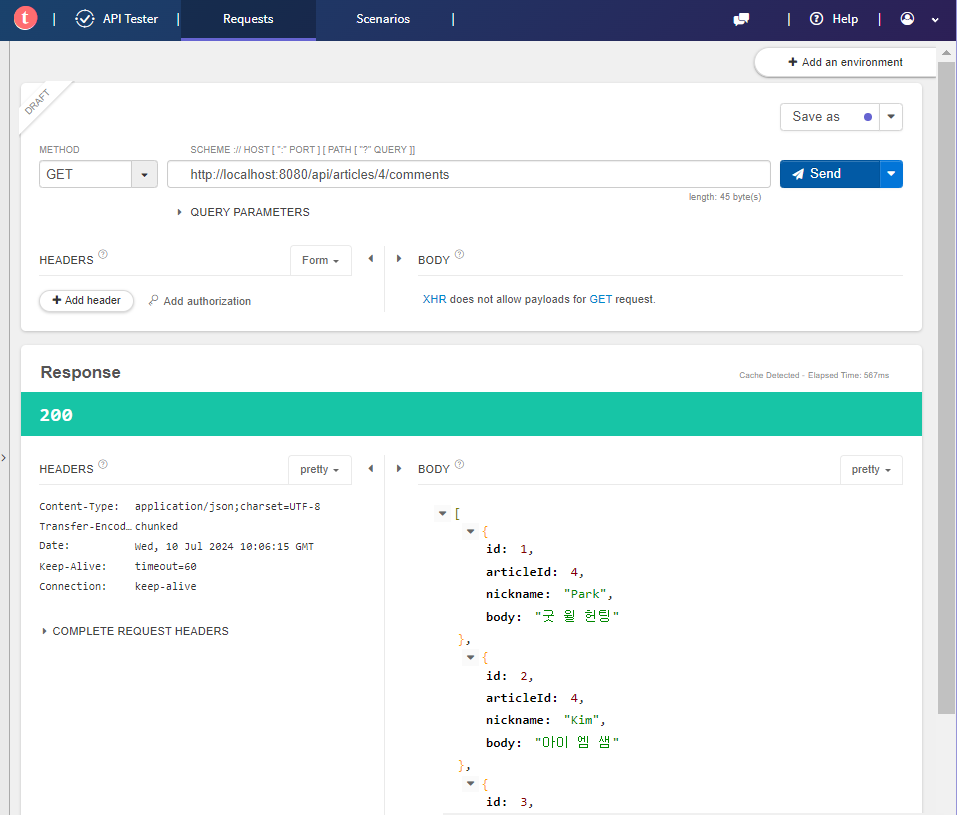Click Content-Type value application/json;charset=UTF-8
The height and width of the screenshot is (815, 957).
pyautogui.click(x=228, y=506)
